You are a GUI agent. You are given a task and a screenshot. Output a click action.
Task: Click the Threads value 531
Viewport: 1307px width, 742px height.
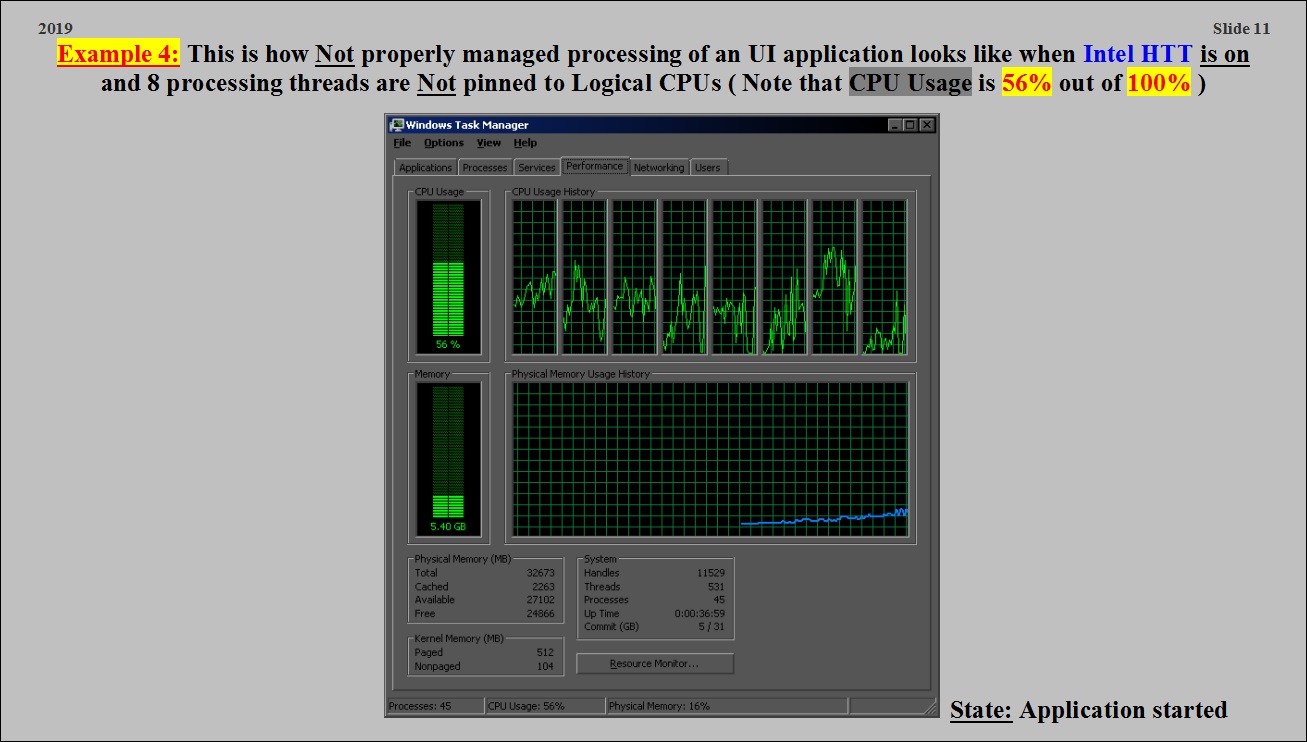point(716,587)
